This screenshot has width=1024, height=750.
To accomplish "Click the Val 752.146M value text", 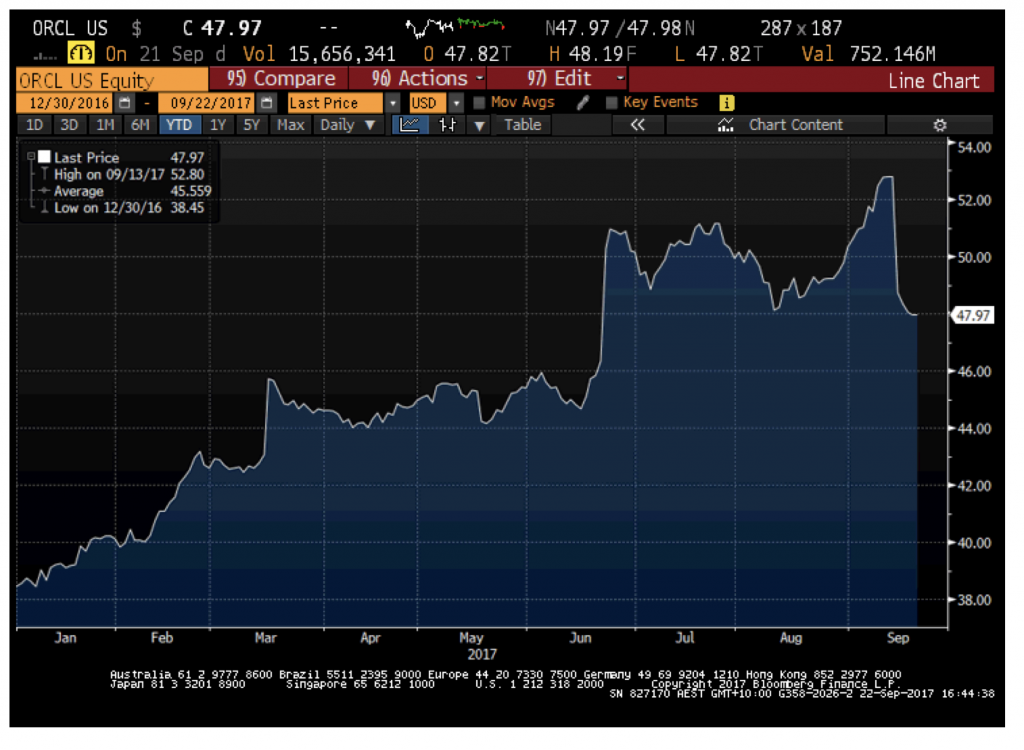I will pyautogui.click(x=869, y=54).
